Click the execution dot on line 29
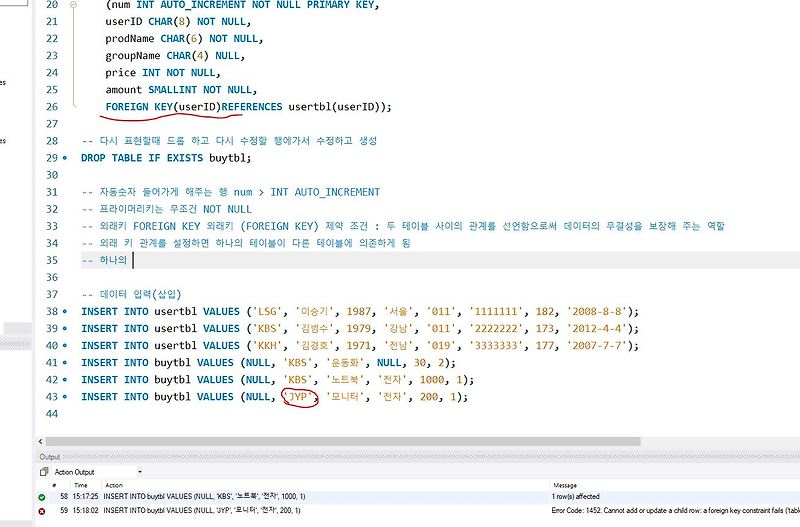 [65, 158]
